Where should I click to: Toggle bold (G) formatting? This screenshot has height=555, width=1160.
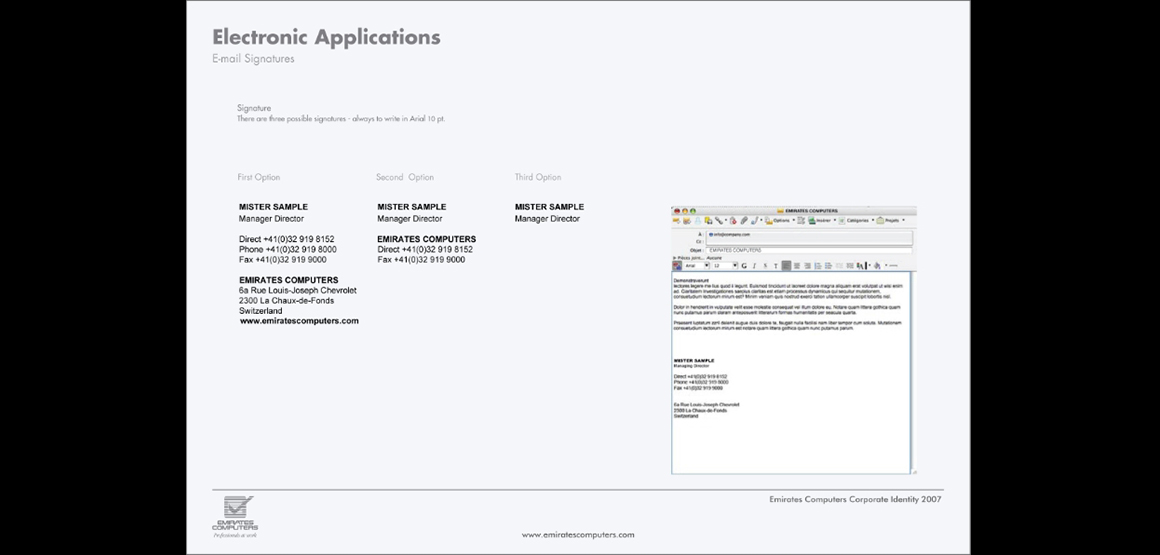coord(744,266)
